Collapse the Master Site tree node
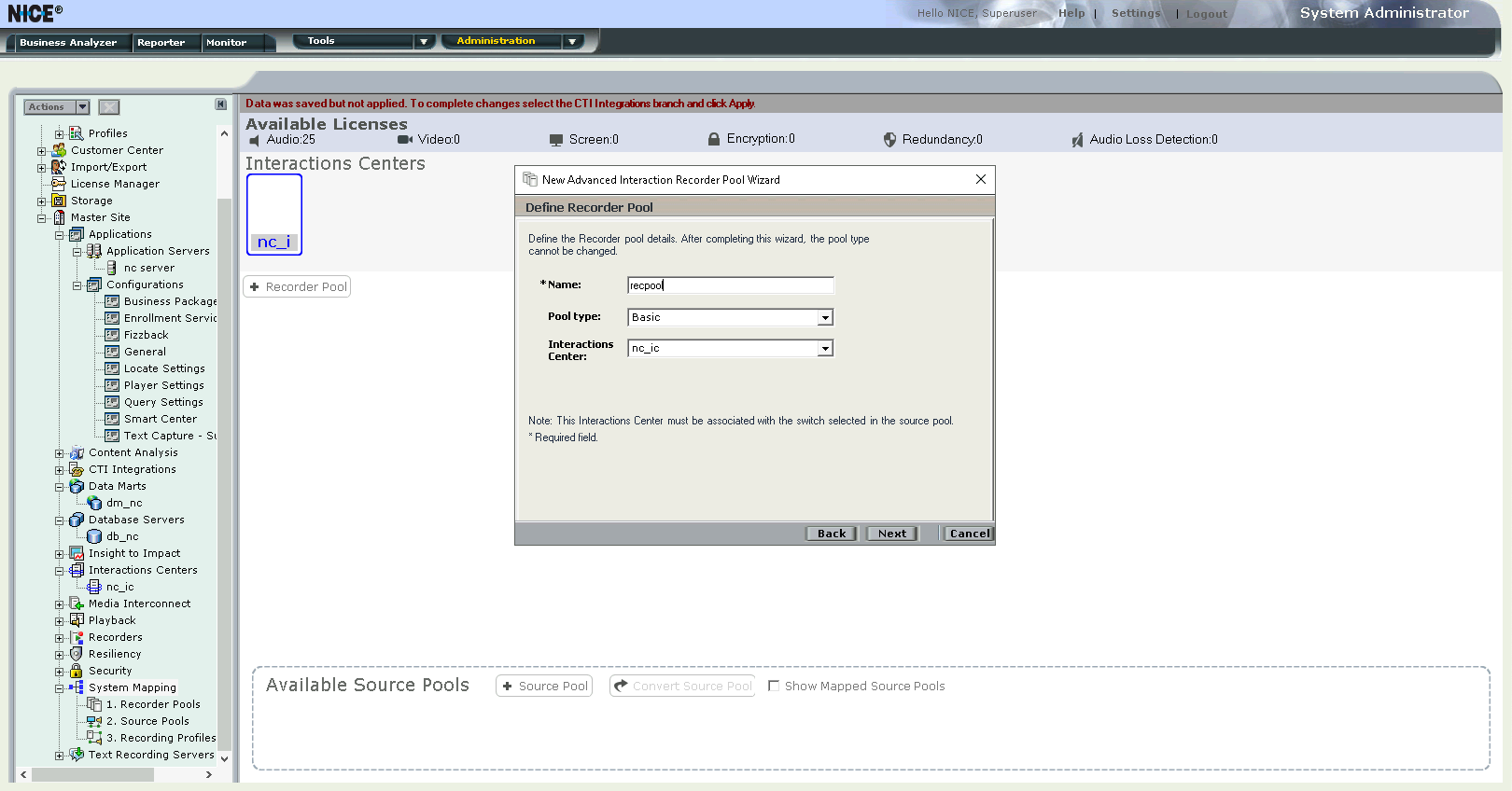Screen dimensions: 1512x791 [41, 218]
